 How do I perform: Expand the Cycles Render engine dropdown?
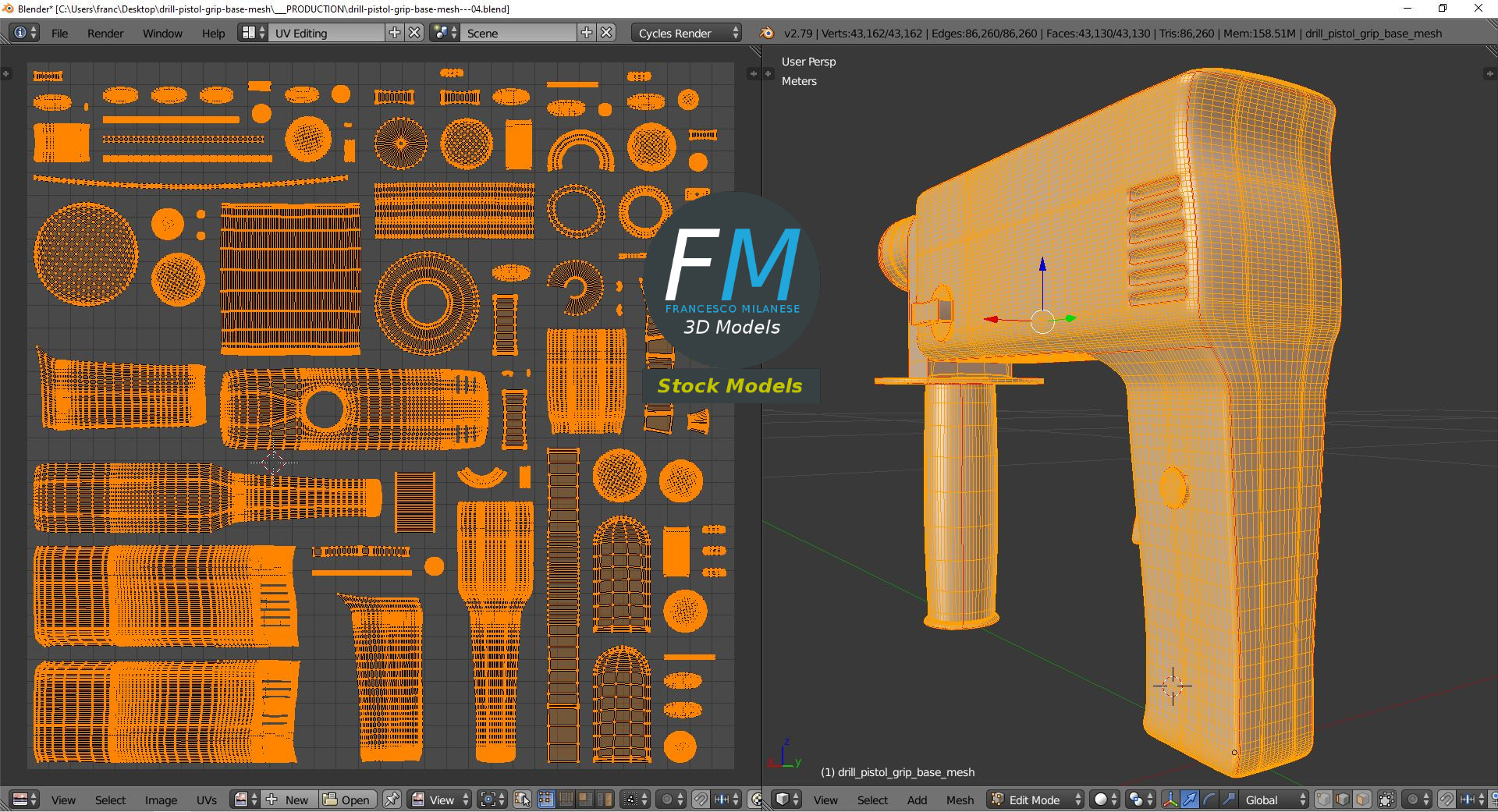(687, 33)
